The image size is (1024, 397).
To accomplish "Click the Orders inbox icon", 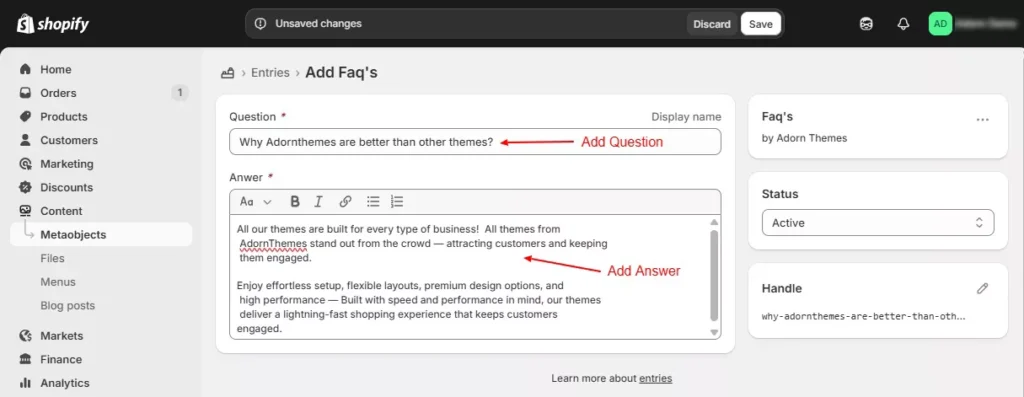I will 25,93.
